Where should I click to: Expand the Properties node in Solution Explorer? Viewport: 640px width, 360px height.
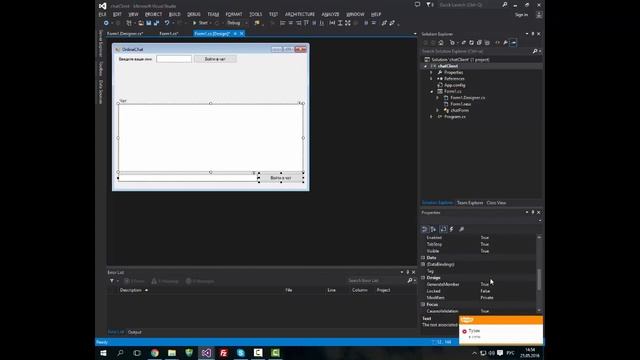(431, 72)
